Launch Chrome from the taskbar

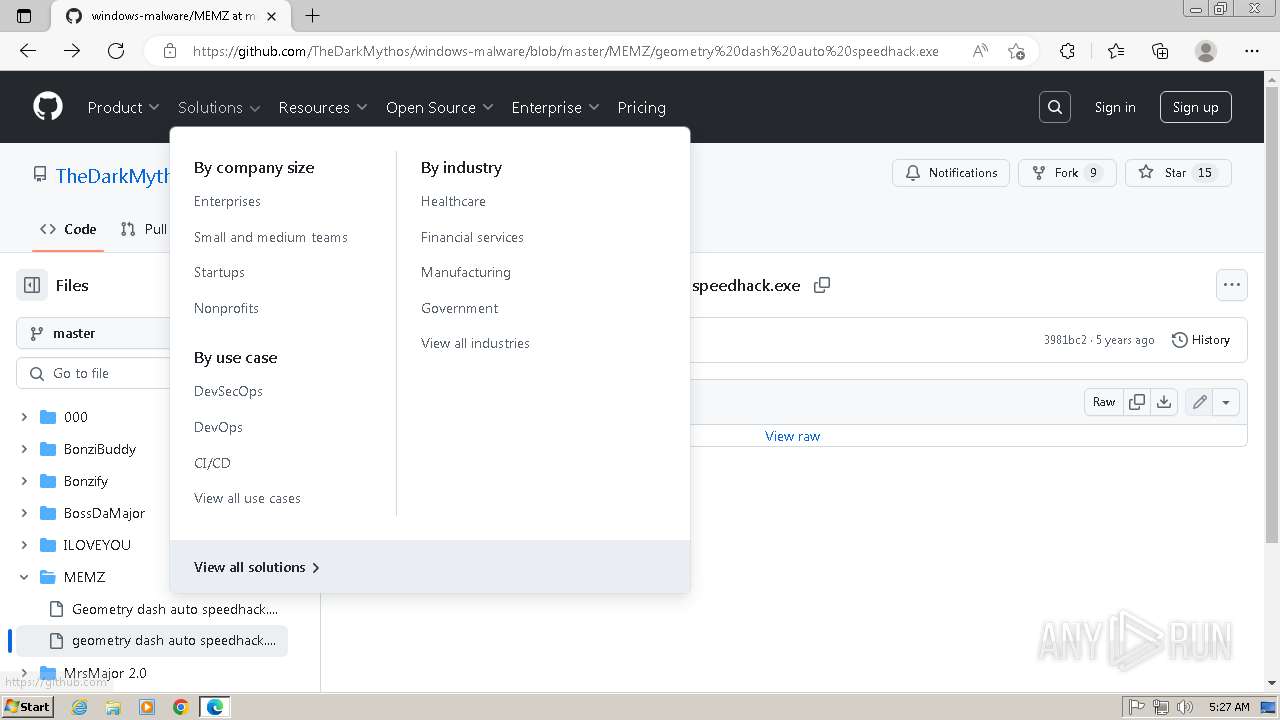pos(181,707)
